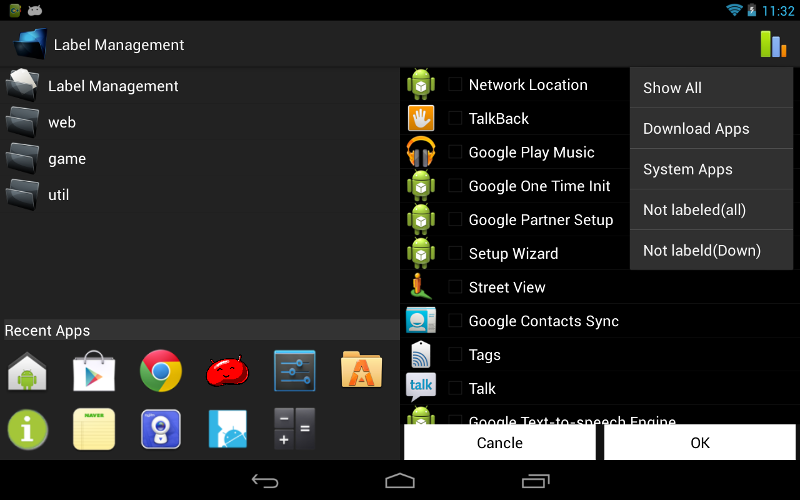Tap the battery charging status icon

point(752,10)
